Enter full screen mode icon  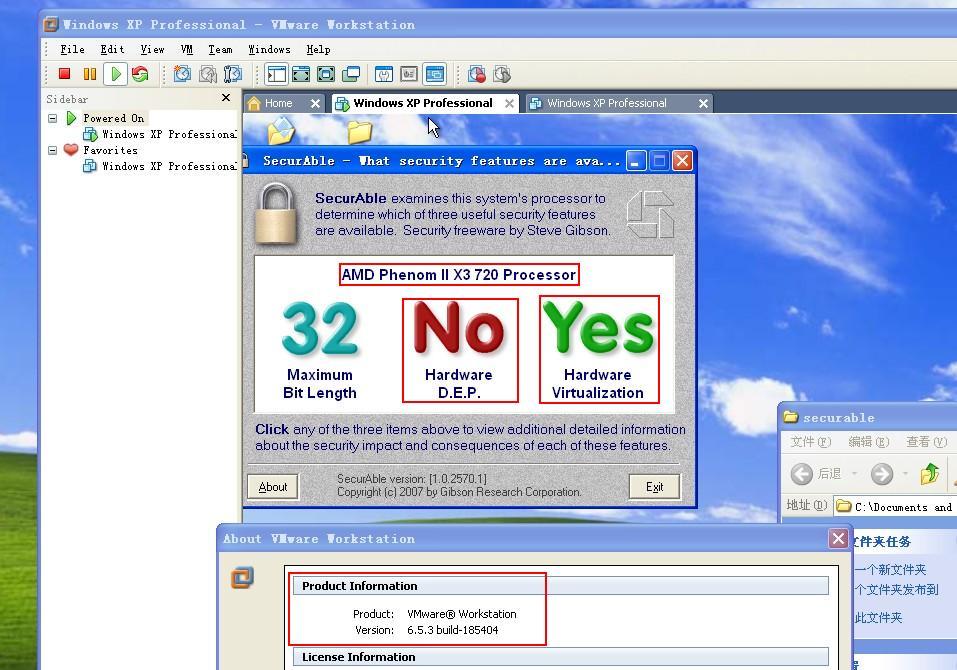tap(326, 74)
